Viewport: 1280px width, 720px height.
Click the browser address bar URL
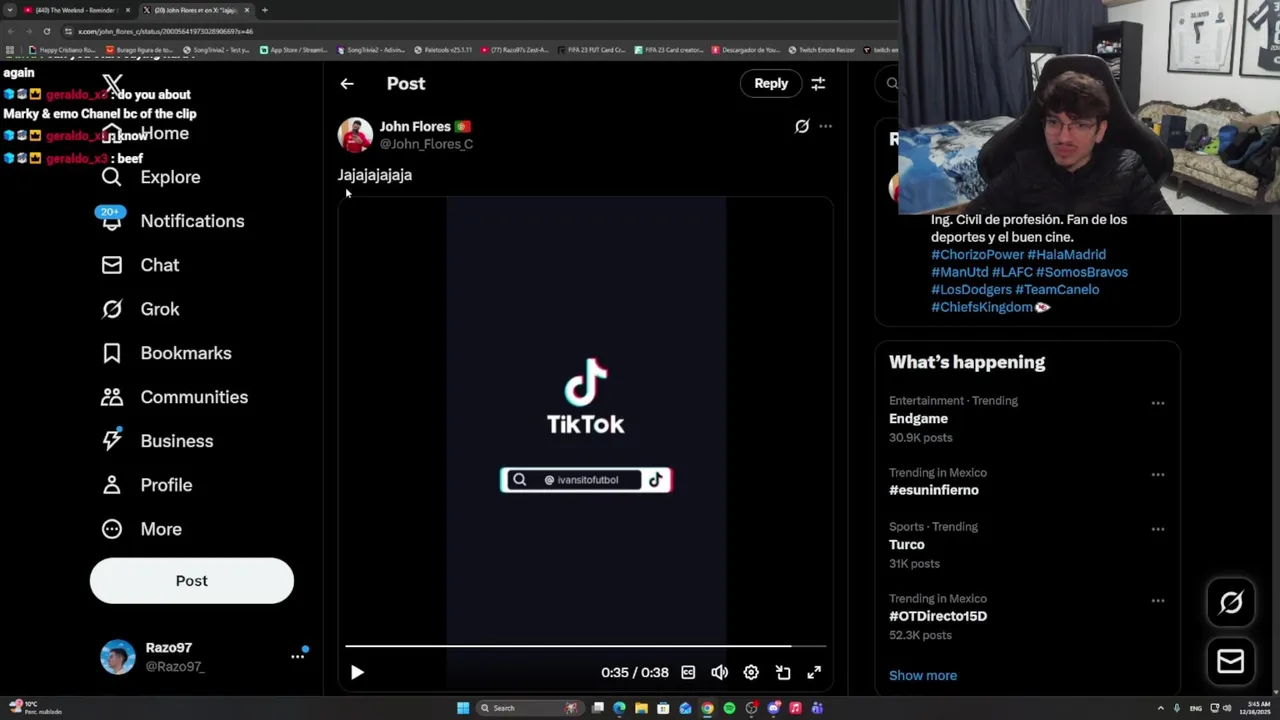pyautogui.click(x=166, y=31)
